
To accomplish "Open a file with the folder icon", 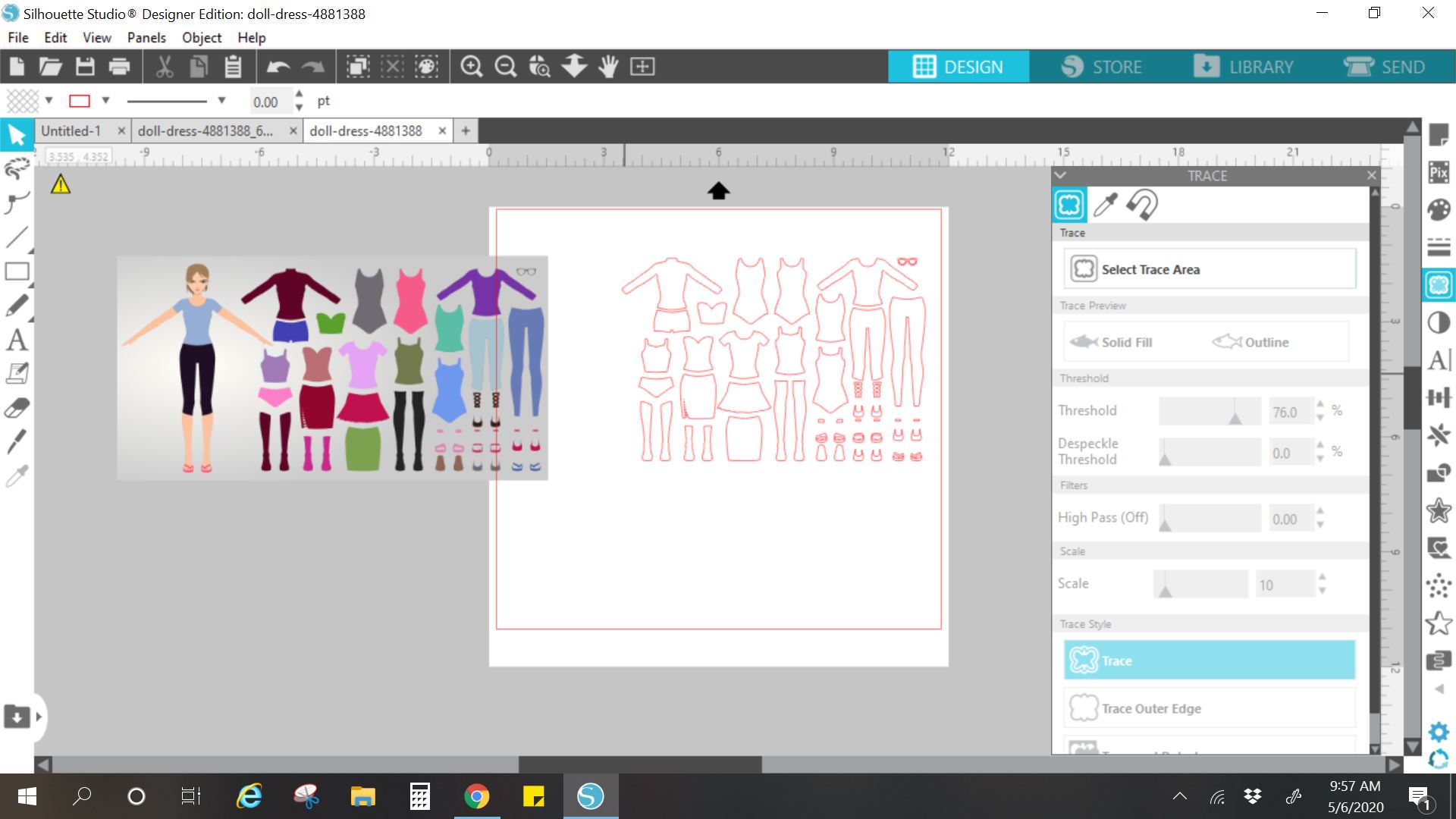I will click(x=50, y=67).
